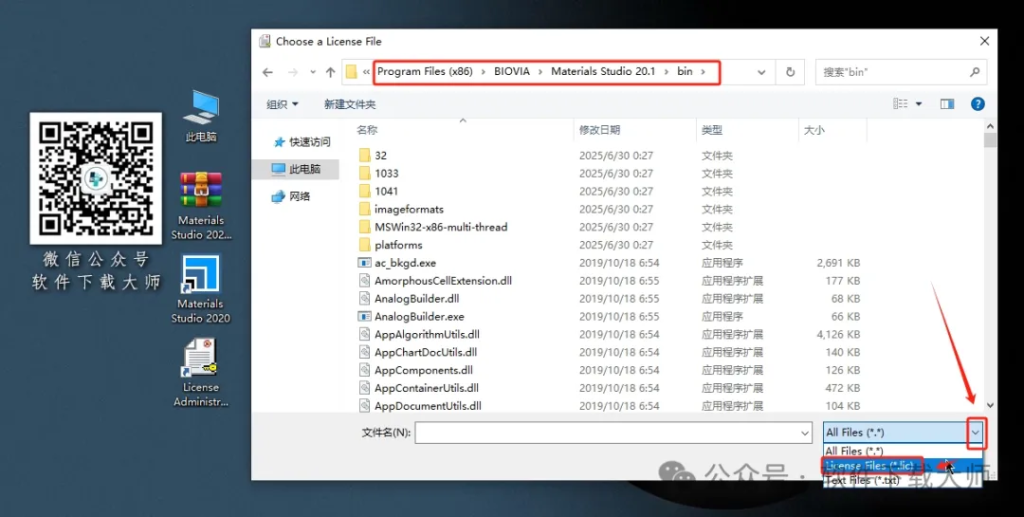The image size is (1024, 517).
Task: Sort by 大小 column header
Action: click(814, 130)
